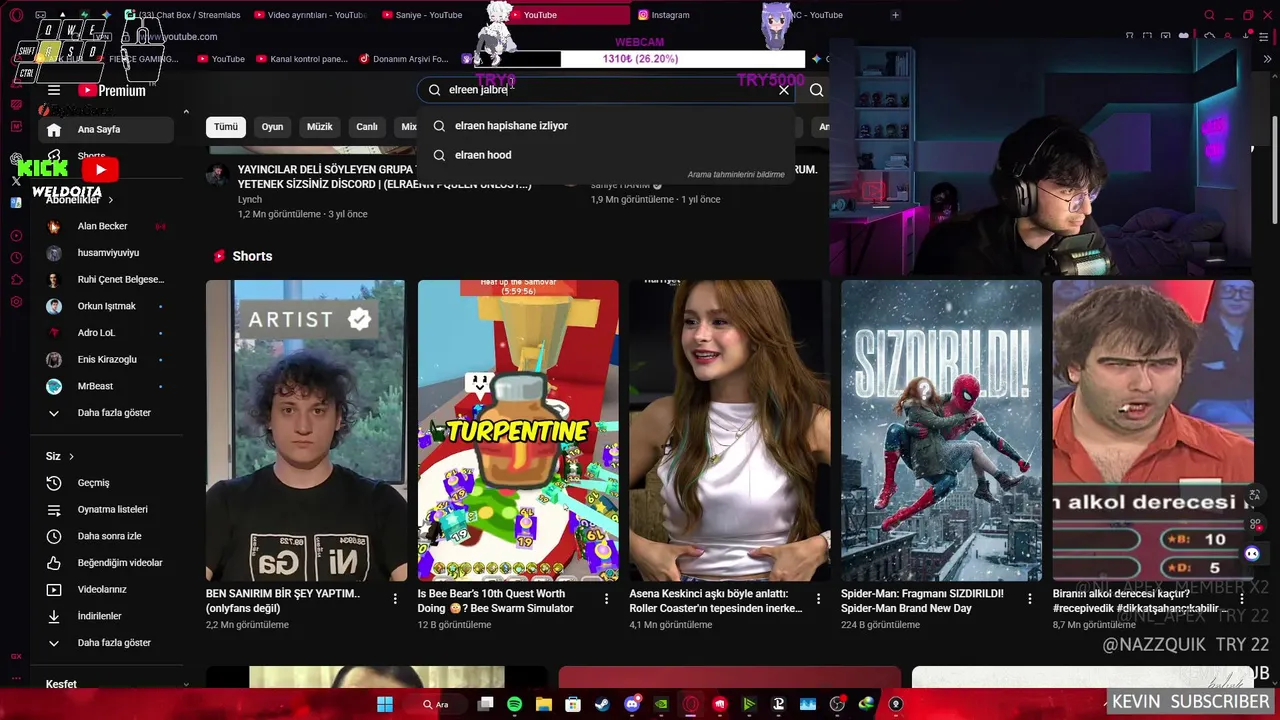Open the YouTube hamburger guide menu

(54, 90)
